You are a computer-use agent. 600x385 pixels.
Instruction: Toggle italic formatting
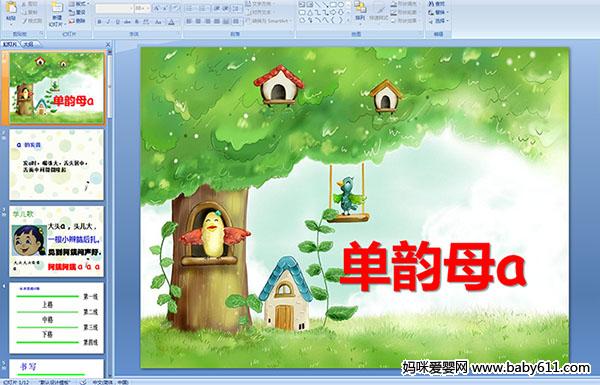[108, 22]
